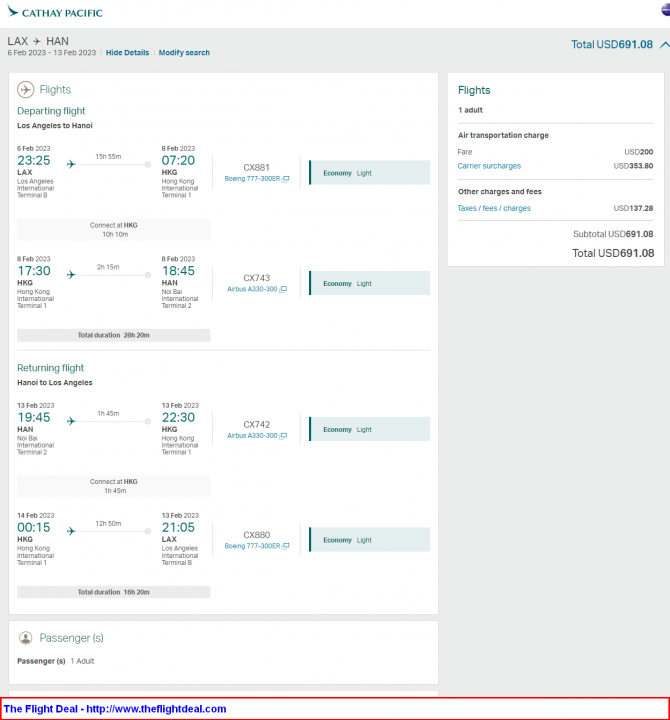Open Boeing 777-300ER link for CX881
The width and height of the screenshot is (670, 720).
(x=252, y=179)
